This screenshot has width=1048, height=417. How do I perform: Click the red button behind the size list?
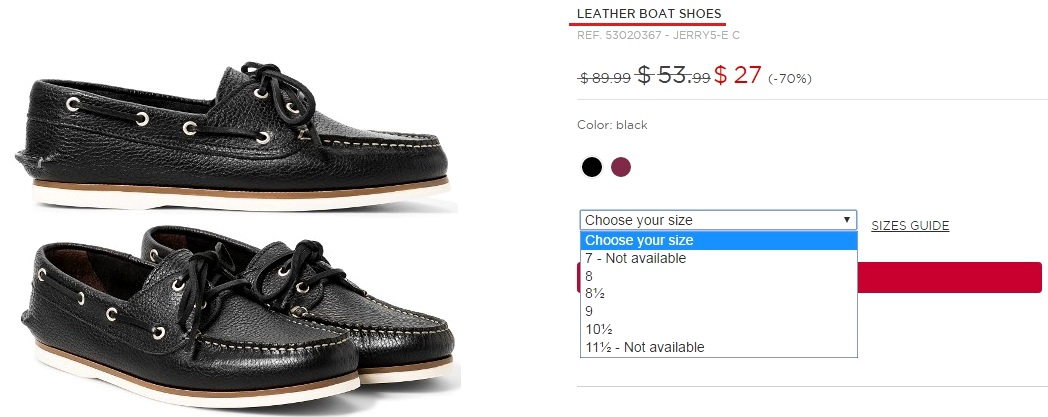pyautogui.click(x=950, y=277)
